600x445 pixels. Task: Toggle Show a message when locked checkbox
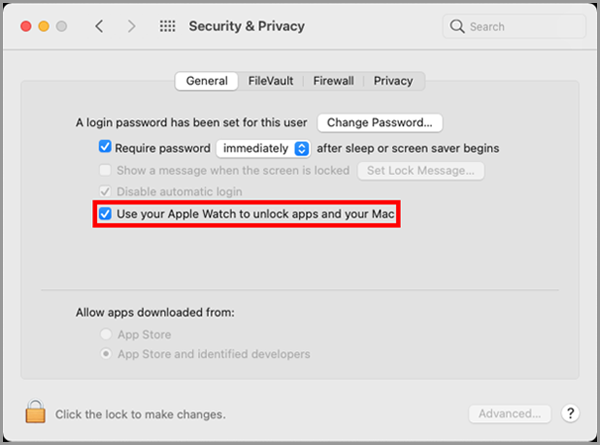[x=105, y=170]
